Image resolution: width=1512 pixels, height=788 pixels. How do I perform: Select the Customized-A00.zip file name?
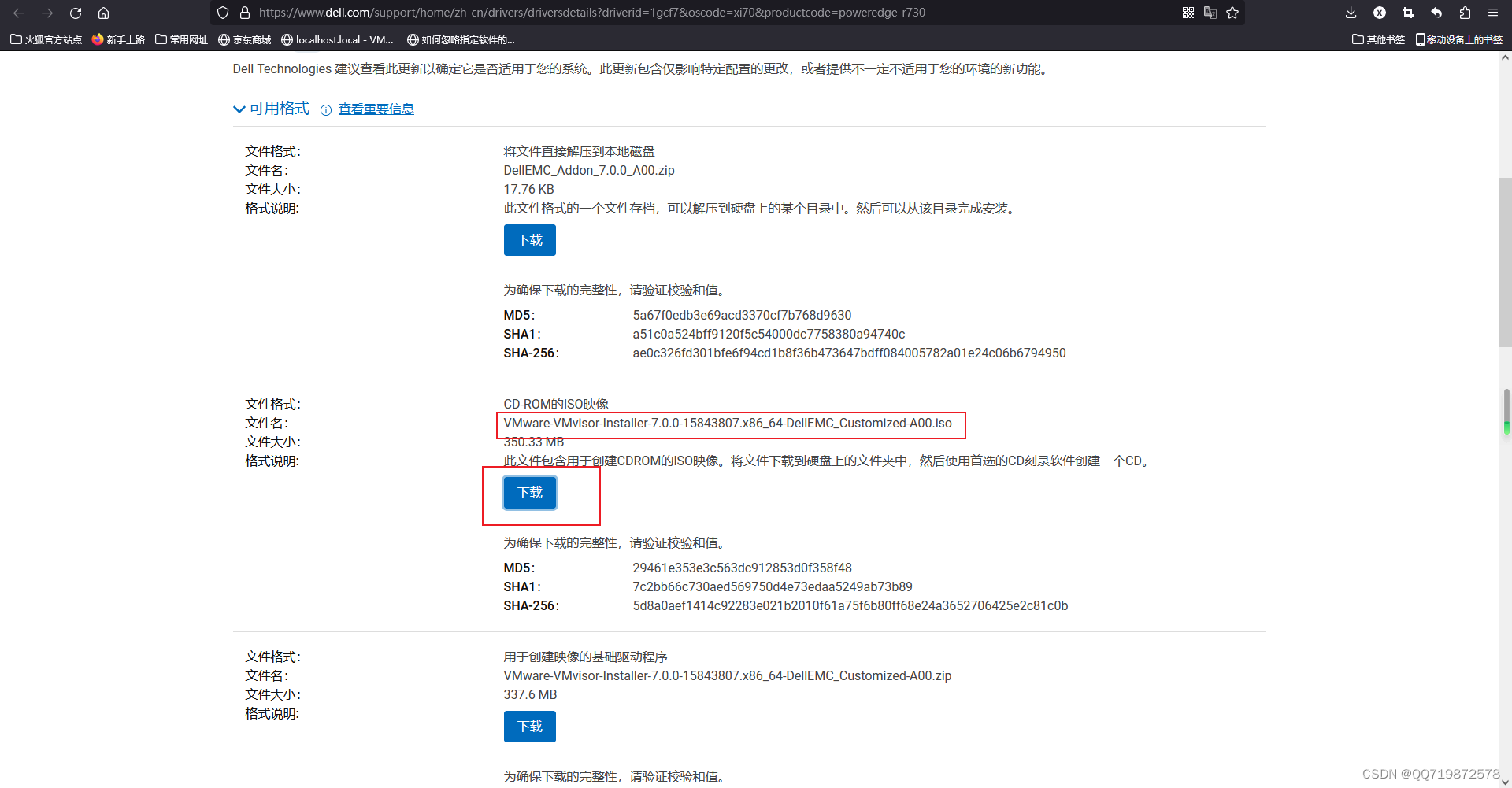coord(728,675)
